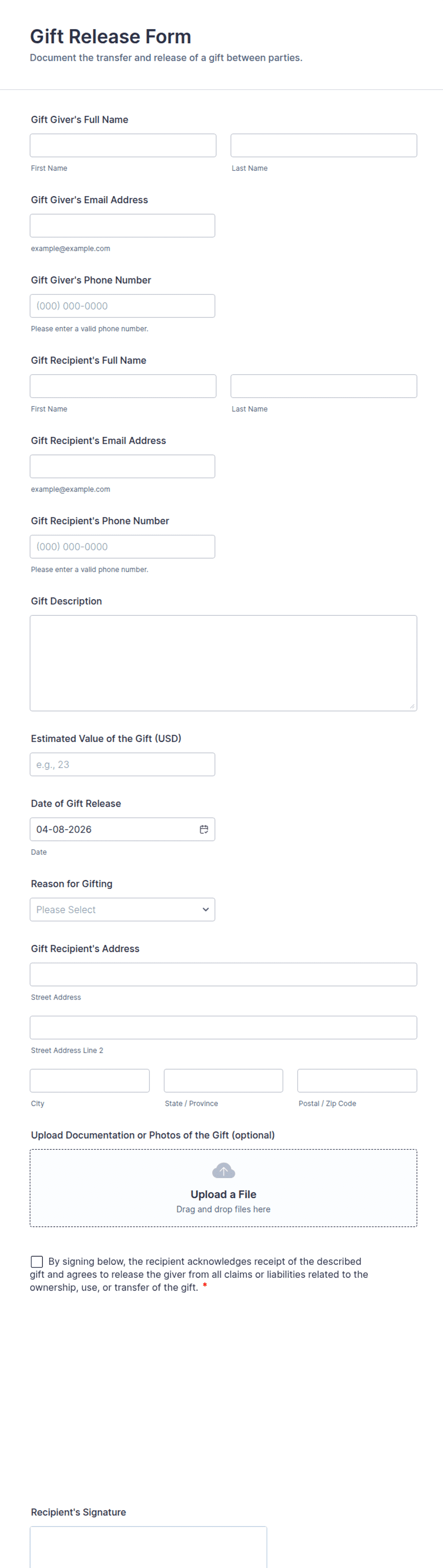Screen dimensions: 443x1568
Task: Click the dropdown chevron arrow
Action: 205,909
